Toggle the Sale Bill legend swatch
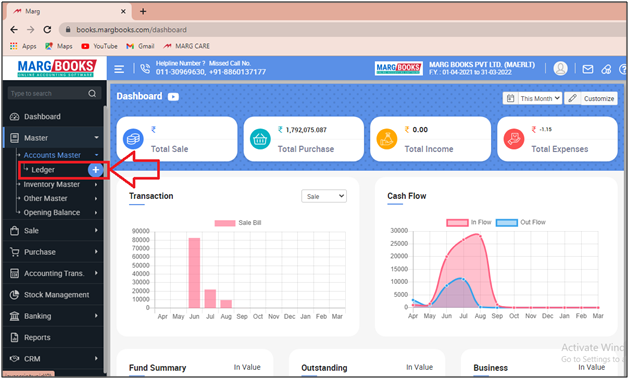 tap(225, 223)
